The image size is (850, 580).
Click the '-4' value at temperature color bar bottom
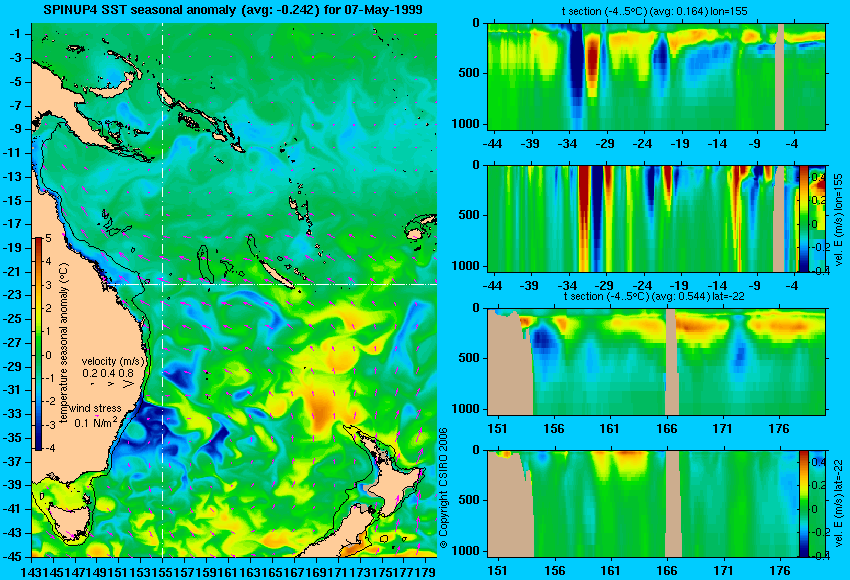pyautogui.click(x=48, y=448)
